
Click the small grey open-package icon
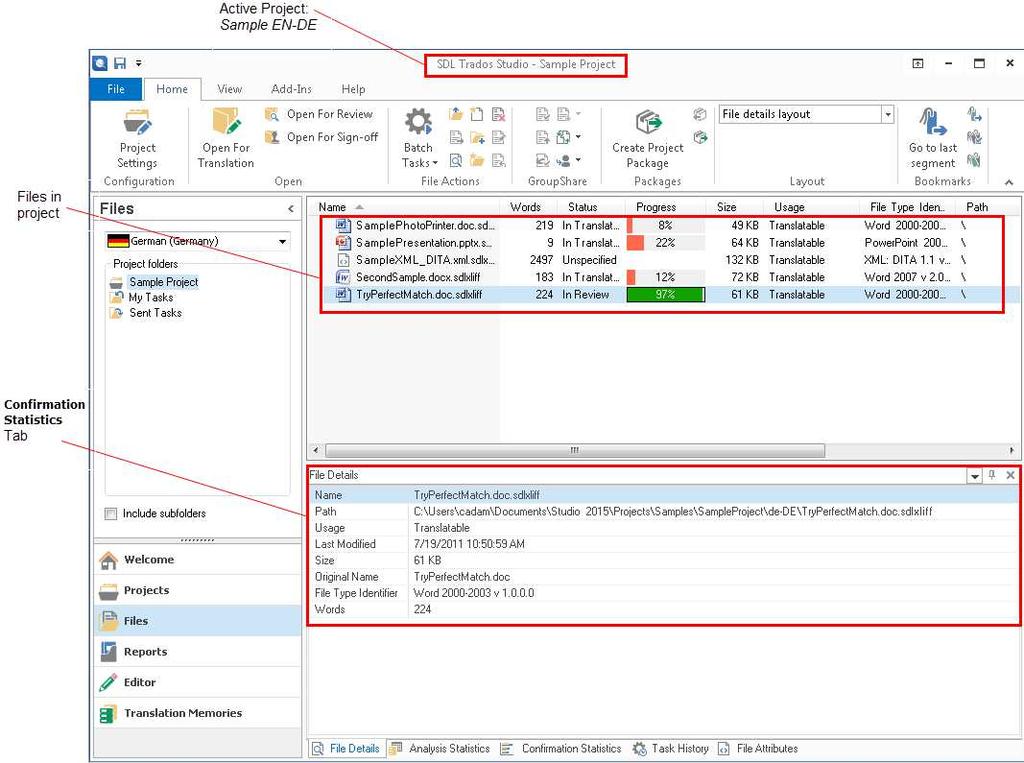point(700,114)
